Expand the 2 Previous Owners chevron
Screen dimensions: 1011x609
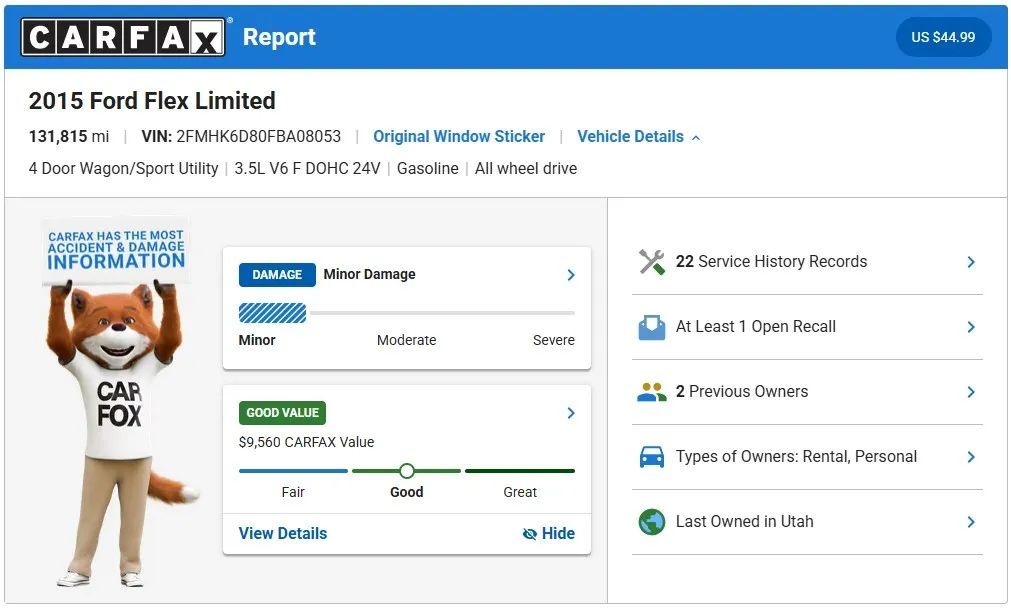click(971, 392)
